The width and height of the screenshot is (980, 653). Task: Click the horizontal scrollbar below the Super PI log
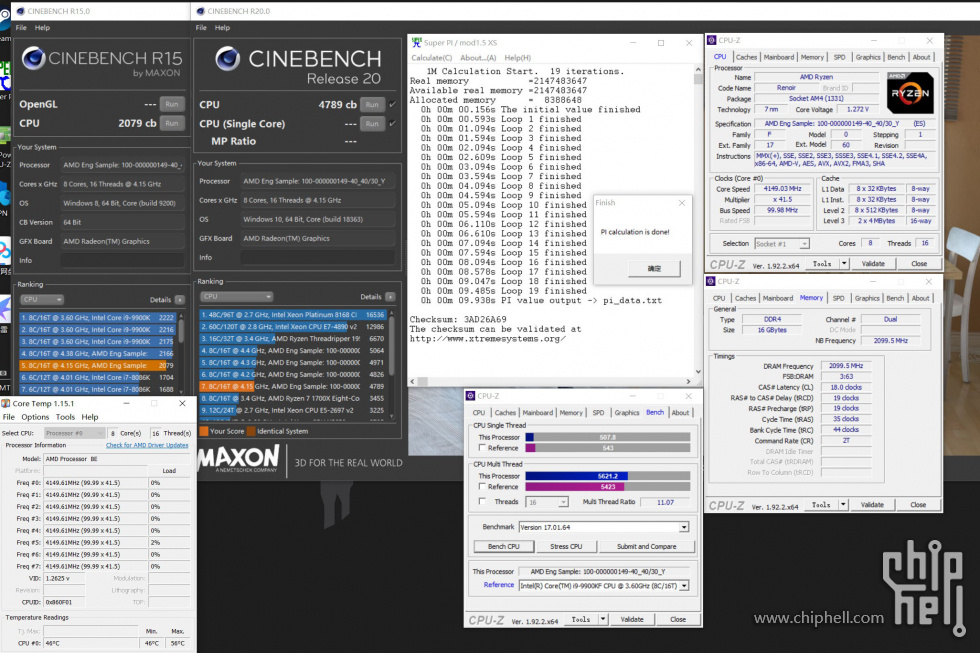click(550, 380)
